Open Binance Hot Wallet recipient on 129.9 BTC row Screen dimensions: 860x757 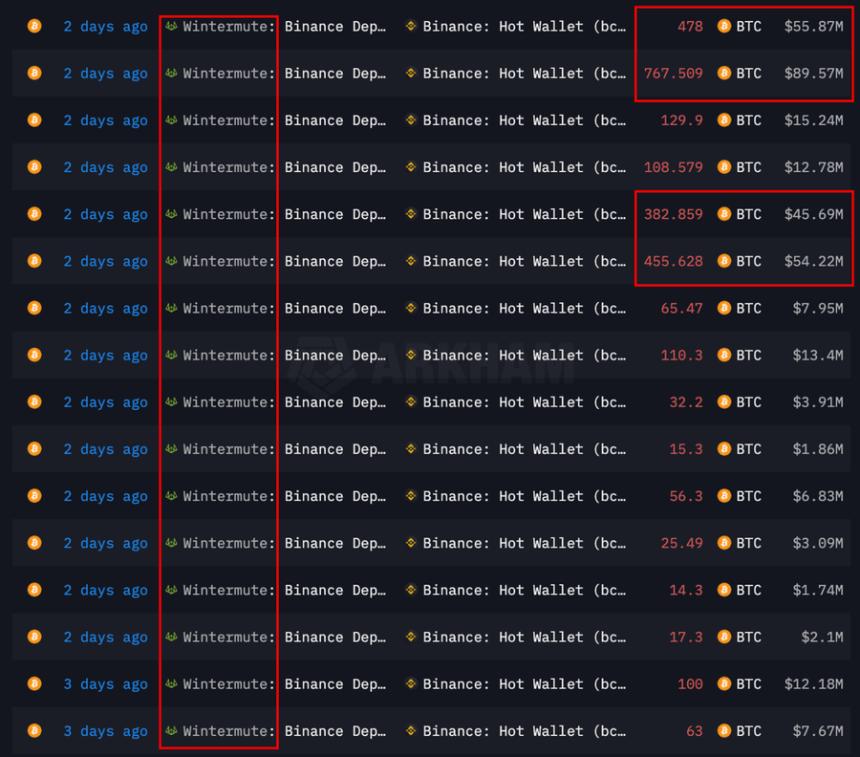[524, 120]
